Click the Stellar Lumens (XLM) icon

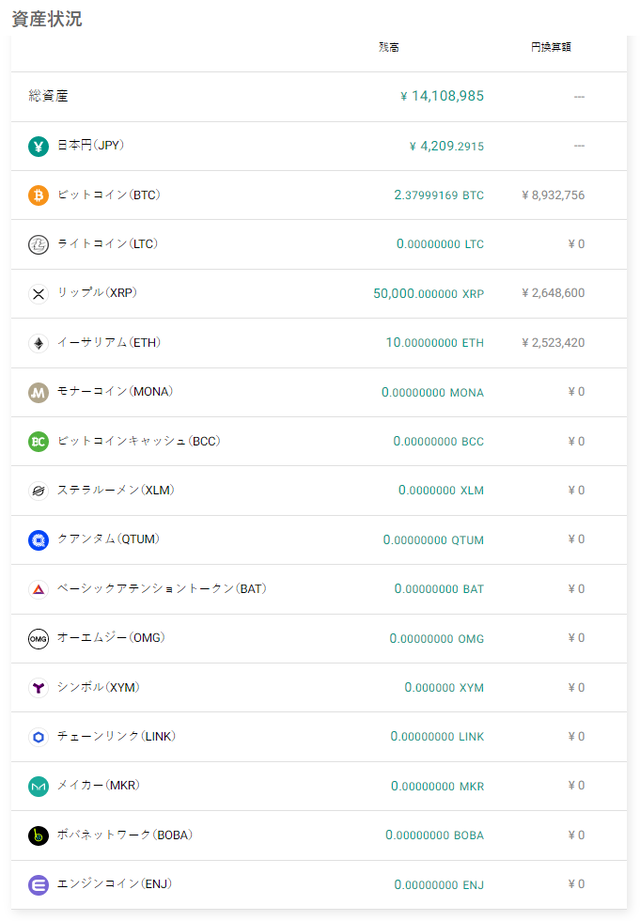coord(38,490)
